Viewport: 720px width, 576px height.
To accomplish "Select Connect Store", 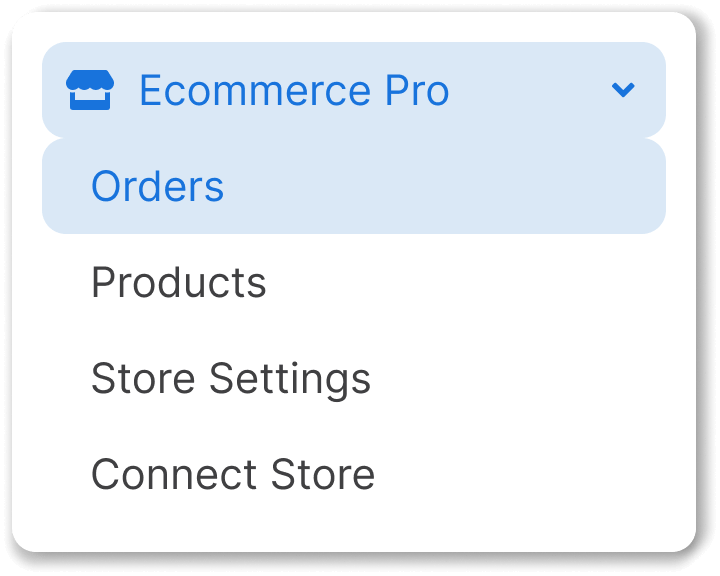I will pos(354,474).
